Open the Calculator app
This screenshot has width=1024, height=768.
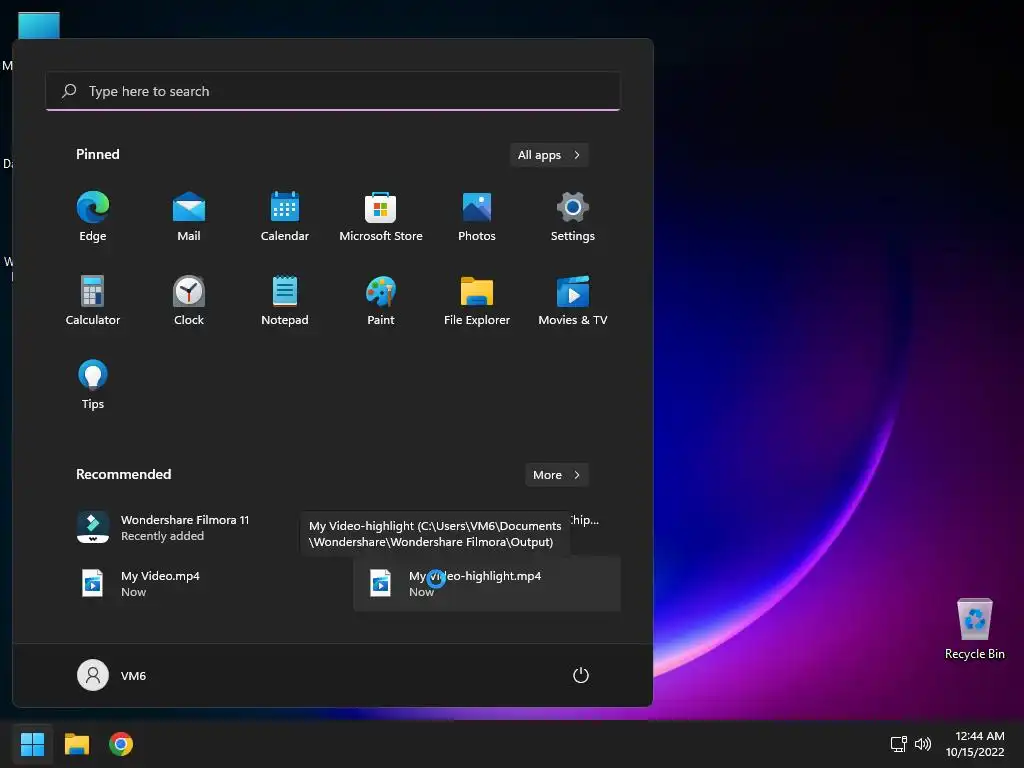pos(93,300)
